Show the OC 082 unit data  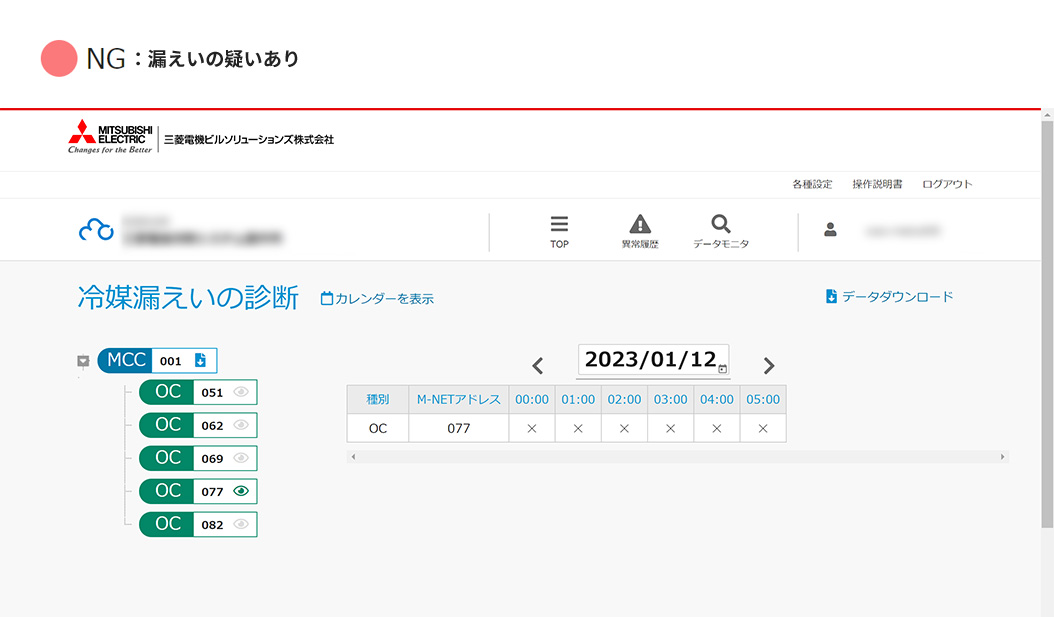click(240, 524)
